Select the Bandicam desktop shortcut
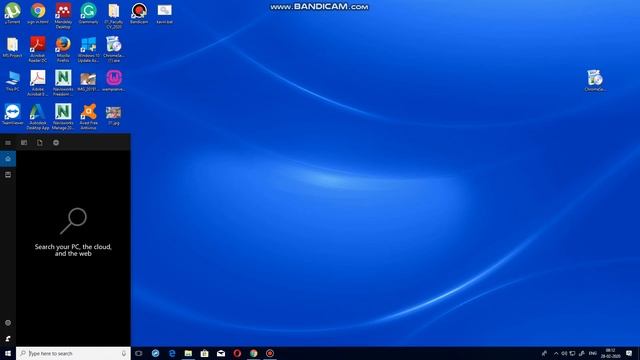The image size is (640, 360). tap(139, 13)
